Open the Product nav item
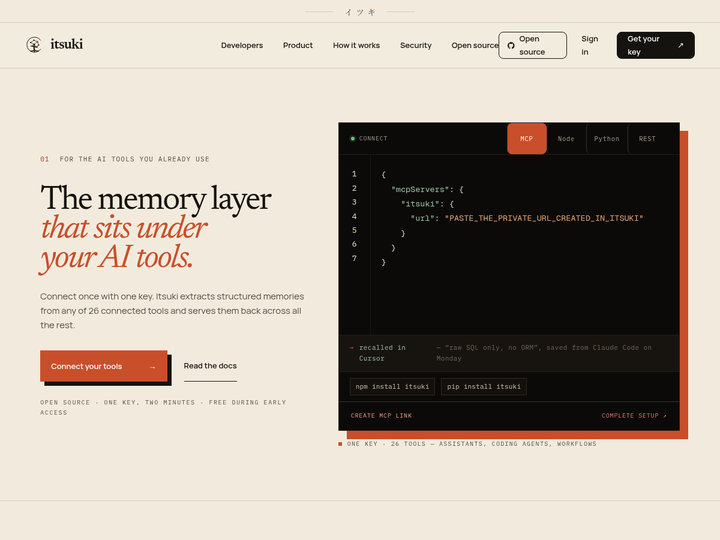 tap(298, 45)
